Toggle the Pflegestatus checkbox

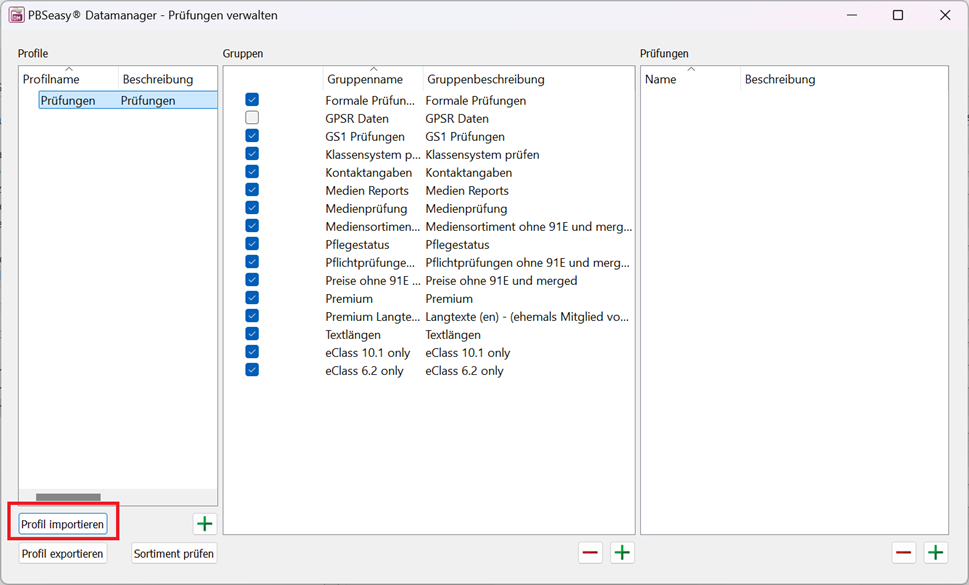coord(252,243)
